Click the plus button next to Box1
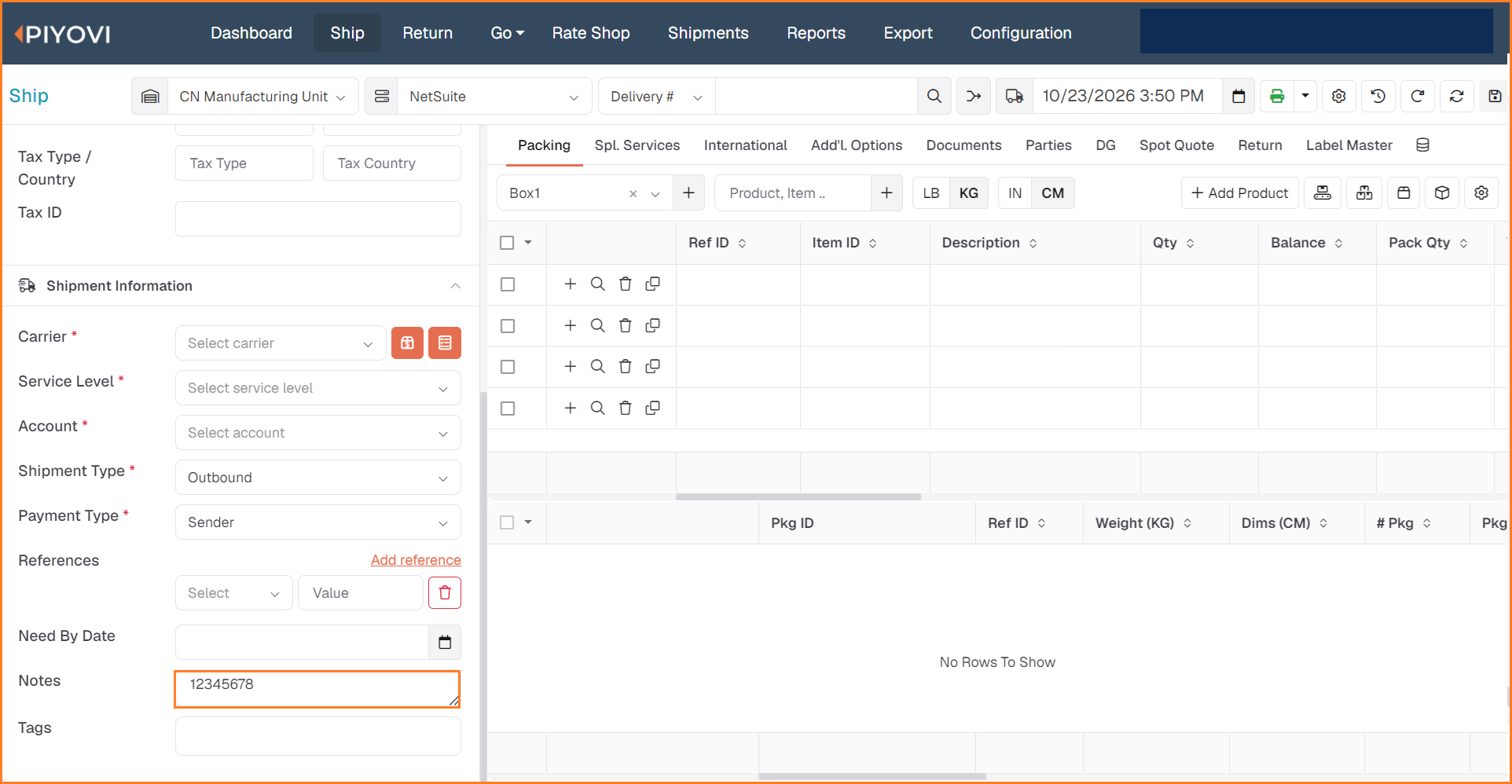The width and height of the screenshot is (1512, 784). pyautogui.click(x=688, y=192)
